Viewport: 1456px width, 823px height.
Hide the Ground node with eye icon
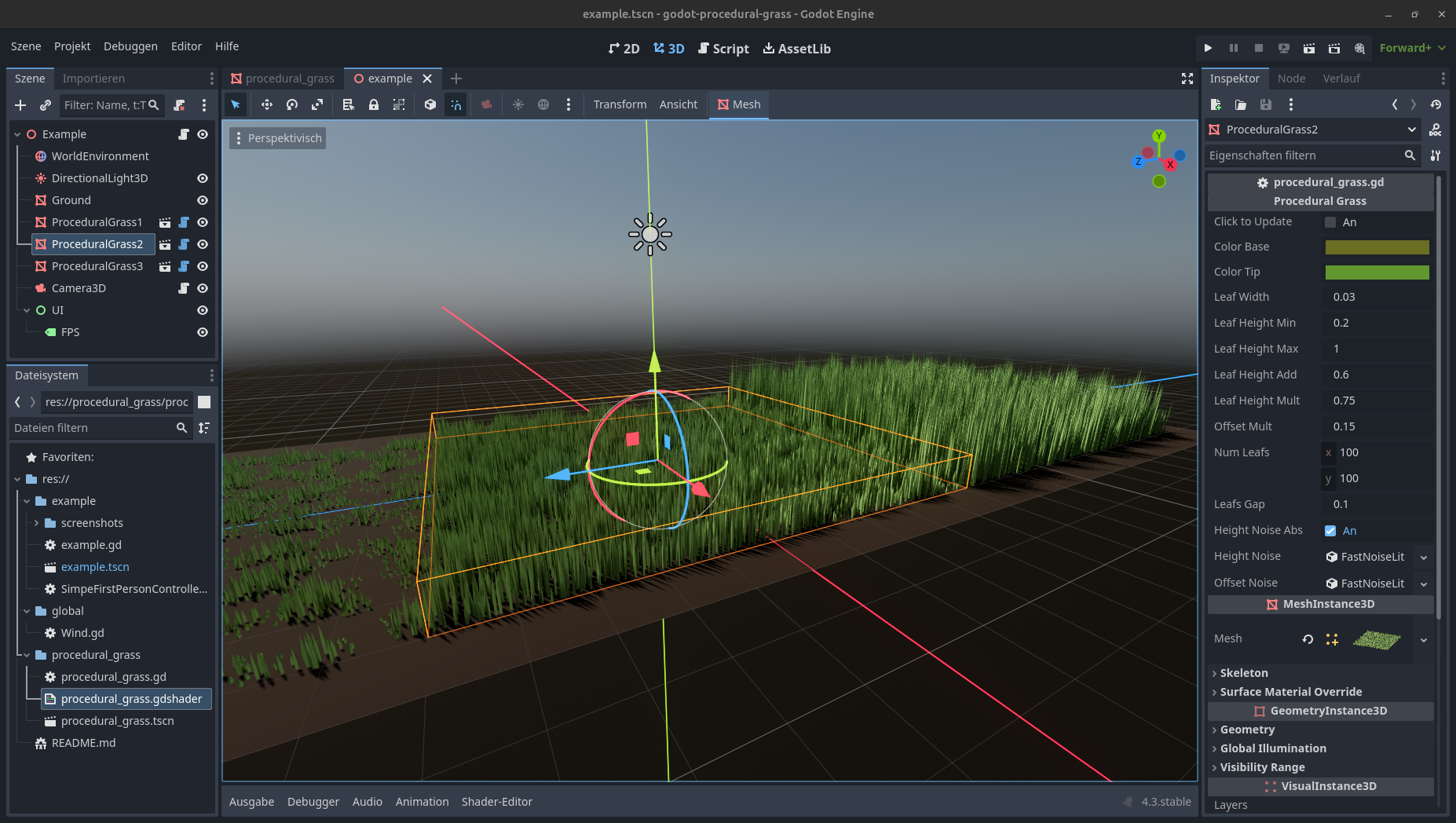click(203, 200)
